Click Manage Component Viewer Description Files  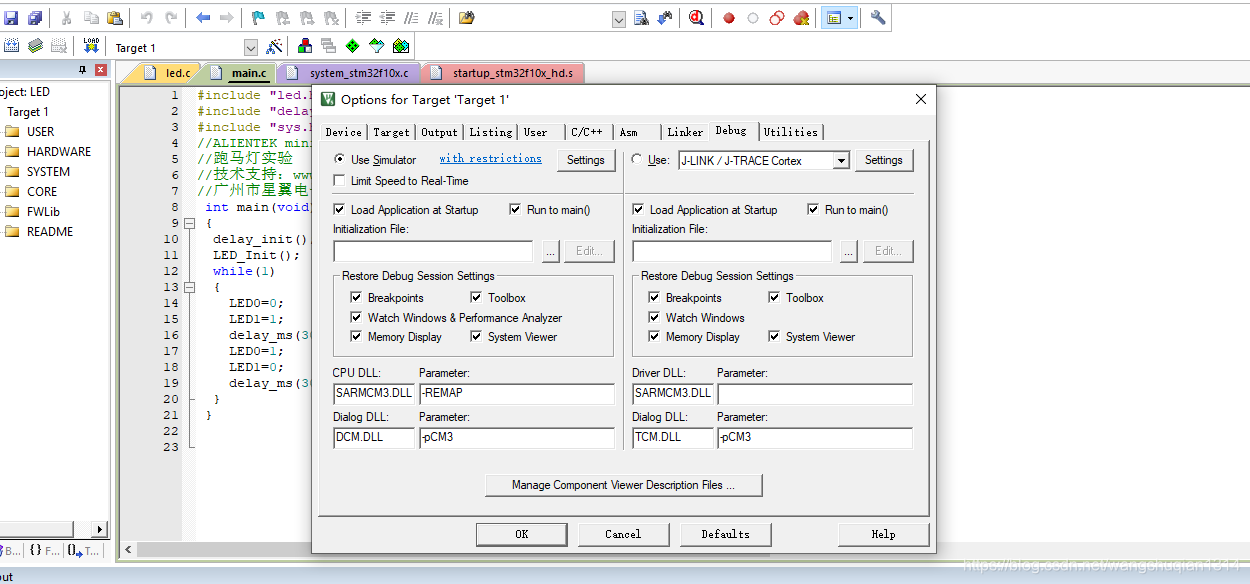pyautogui.click(x=623, y=485)
